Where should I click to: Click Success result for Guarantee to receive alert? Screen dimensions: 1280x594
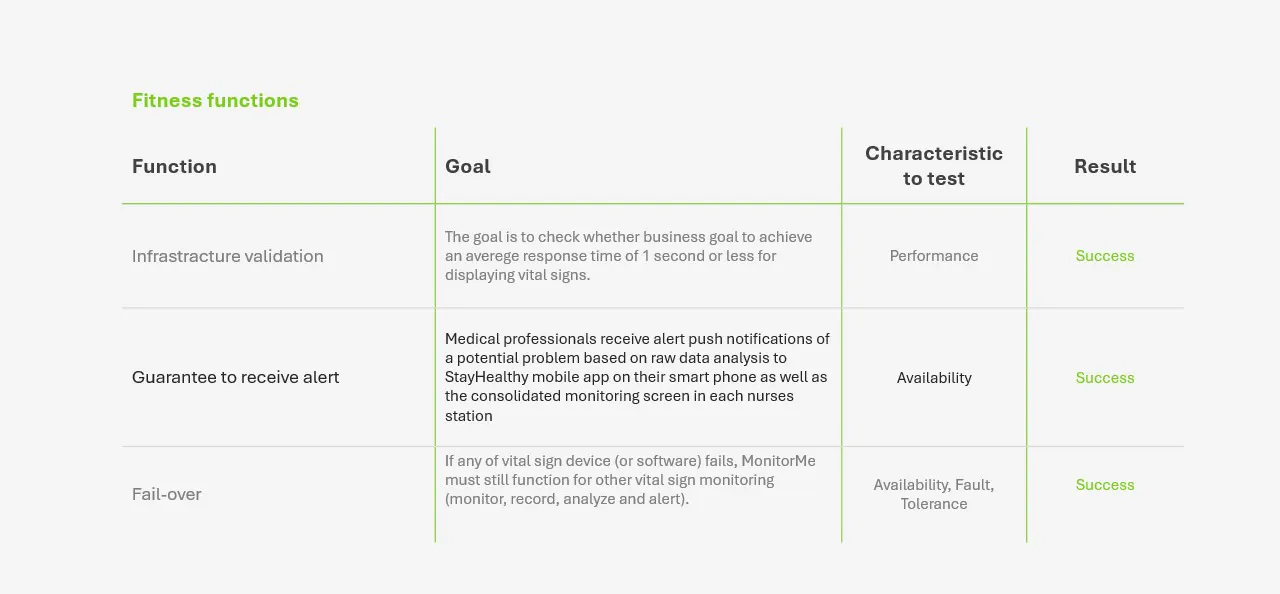point(1105,378)
